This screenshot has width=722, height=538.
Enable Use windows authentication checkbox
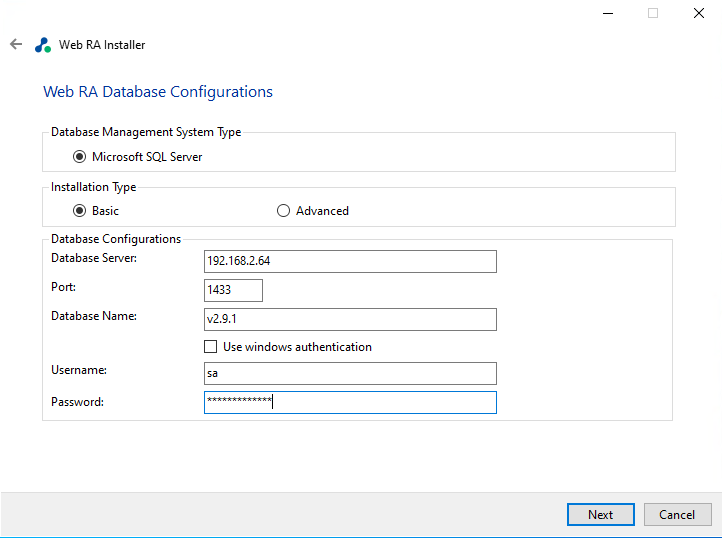(211, 347)
